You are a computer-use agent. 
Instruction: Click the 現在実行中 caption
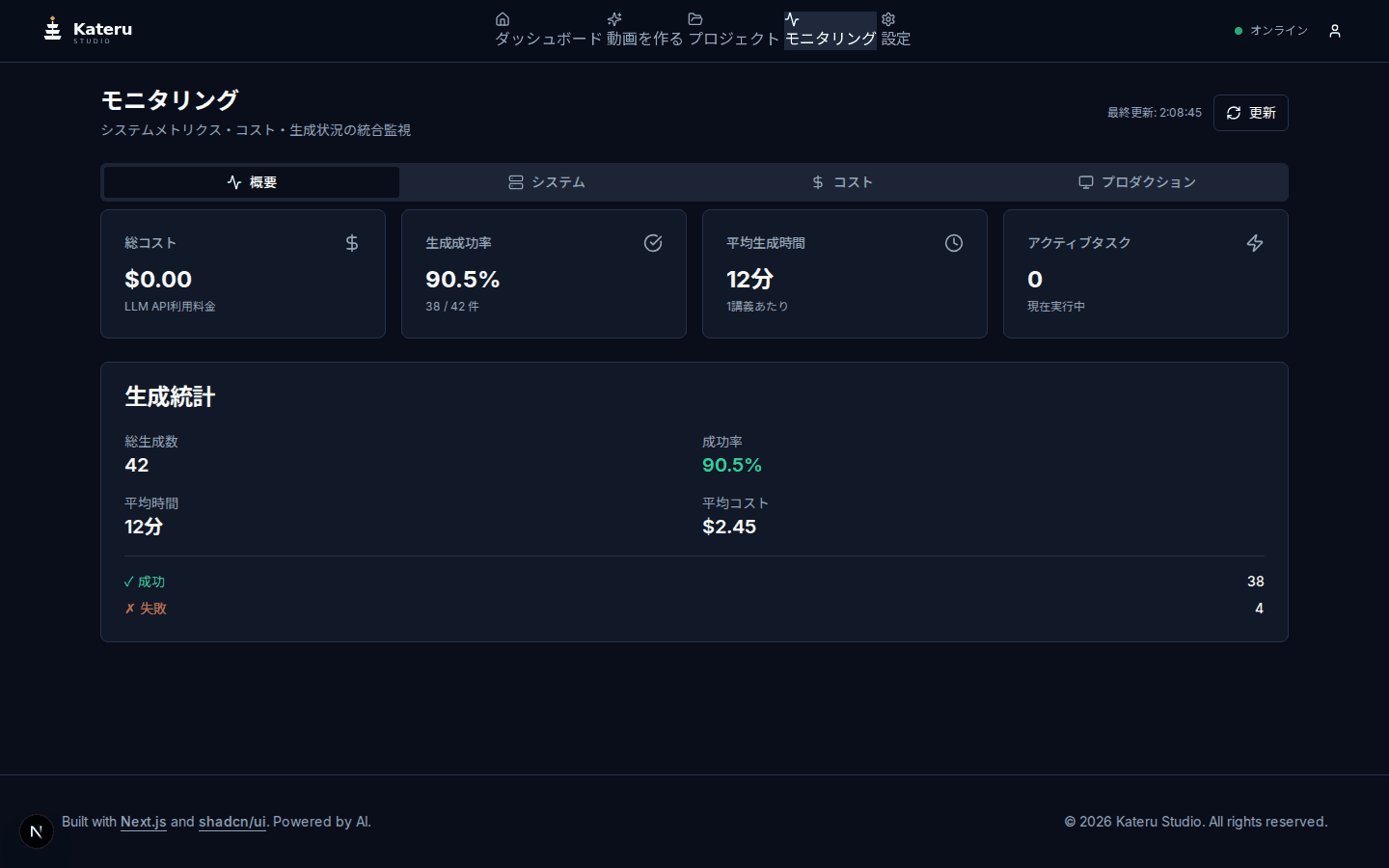1056,307
